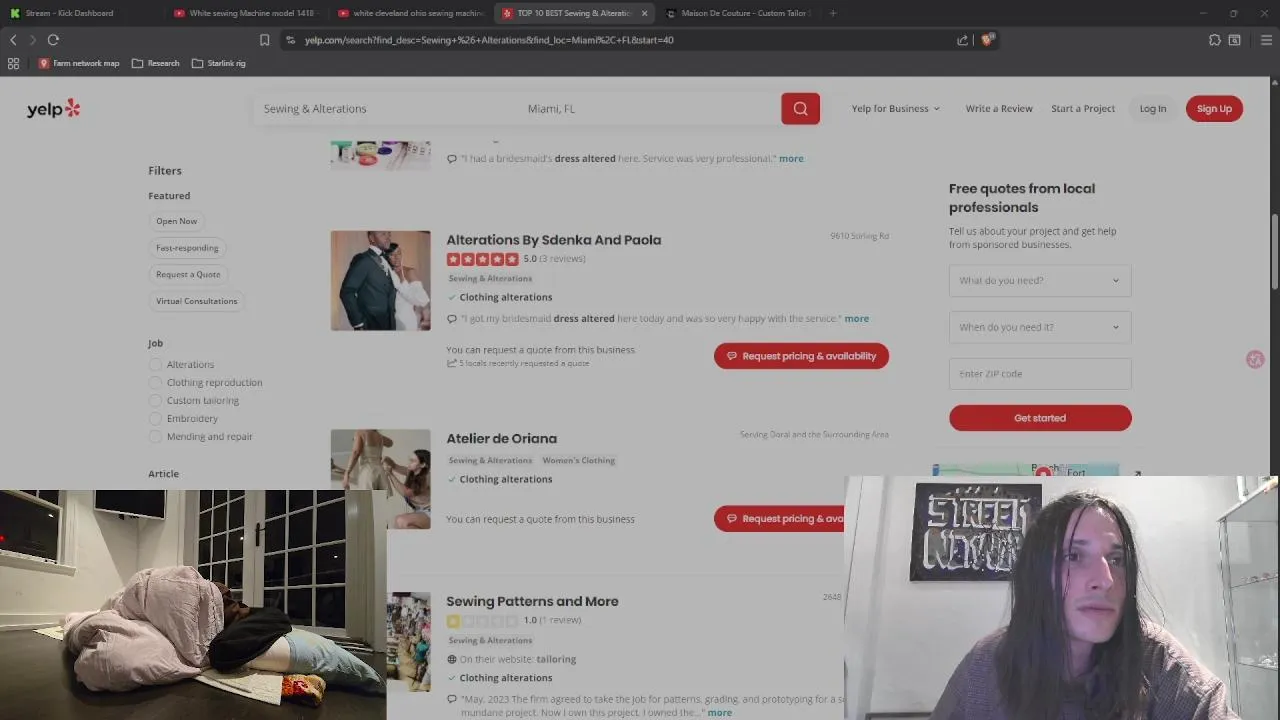The width and height of the screenshot is (1280, 720).
Task: Click the speech bubble icon on Request pricing for Sdenka
Action: pyautogui.click(x=732, y=356)
